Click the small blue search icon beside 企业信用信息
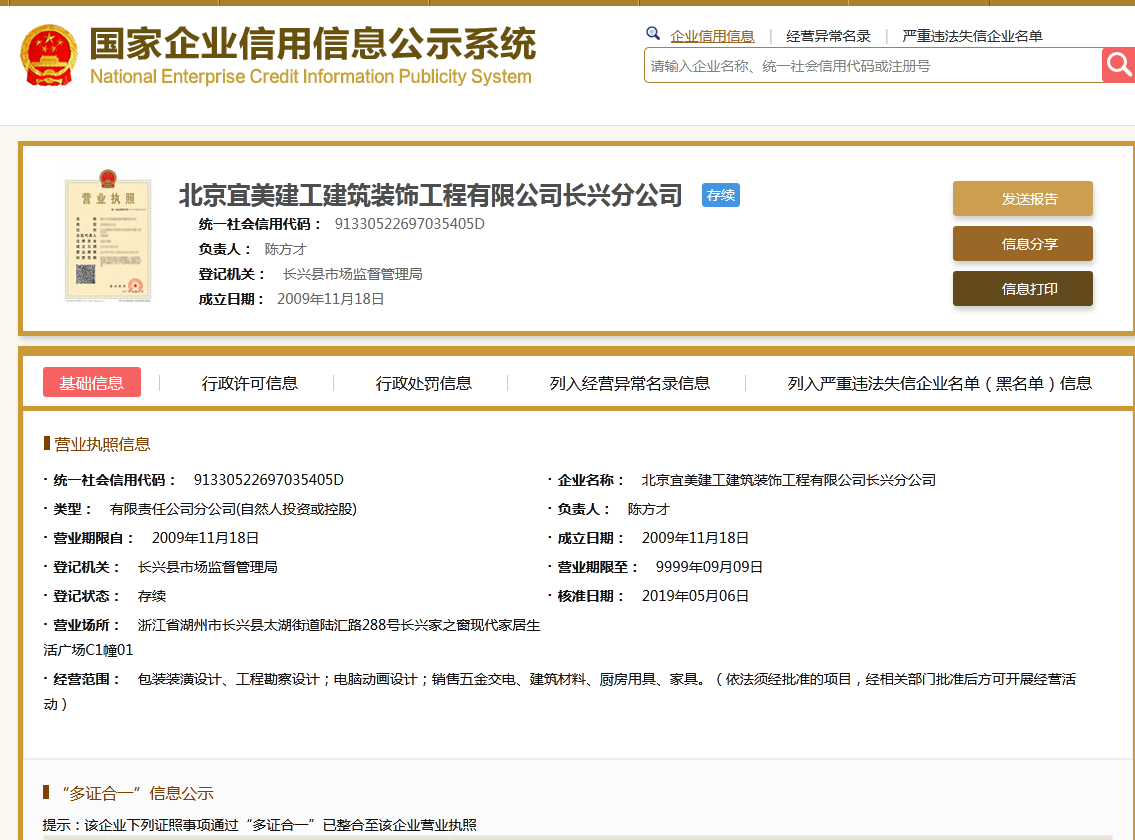The width and height of the screenshot is (1135, 840). (653, 33)
